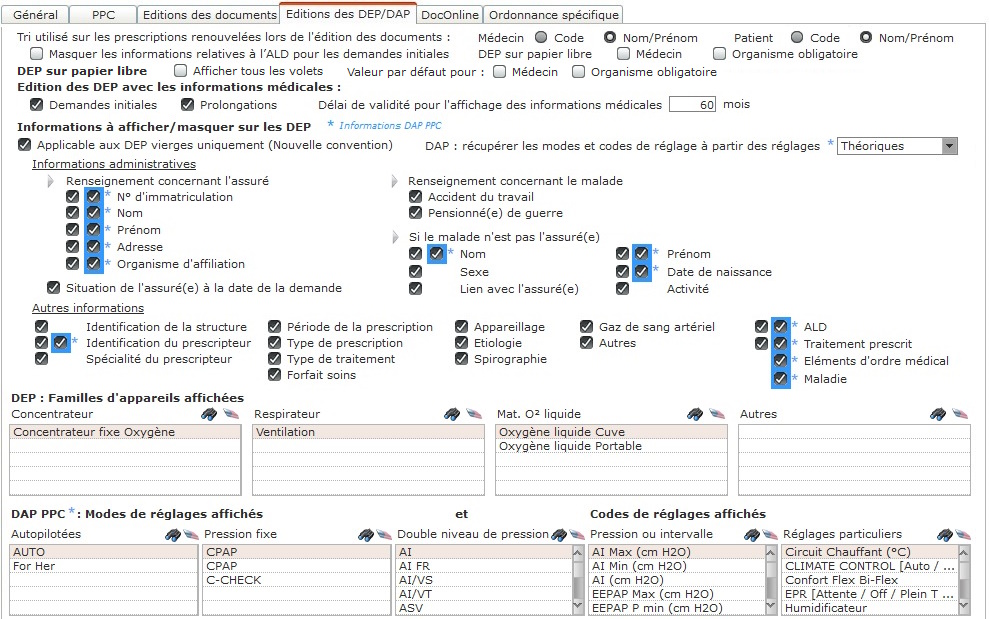Select EEPAP Max (cm H2O) row
The height and width of the screenshot is (619, 989).
677,594
